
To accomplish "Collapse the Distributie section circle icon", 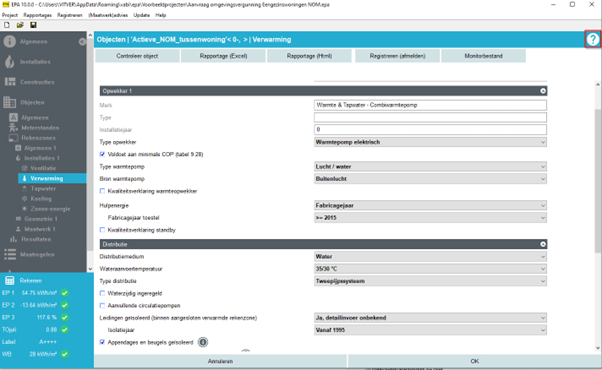I will 543,244.
